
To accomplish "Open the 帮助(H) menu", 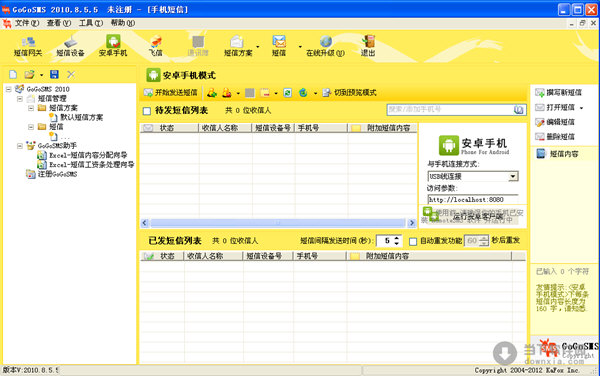I will click(123, 23).
